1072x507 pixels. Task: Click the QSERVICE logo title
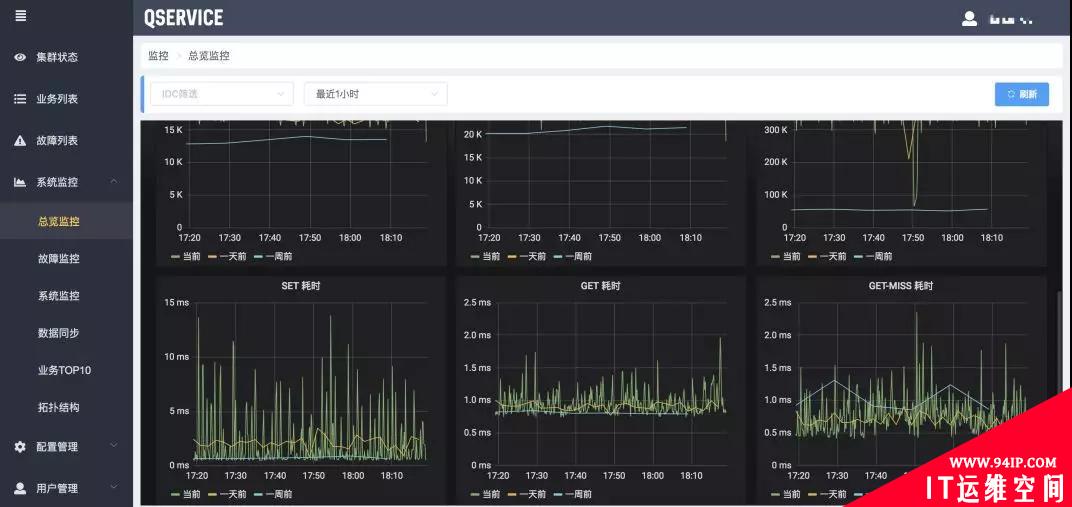point(184,18)
